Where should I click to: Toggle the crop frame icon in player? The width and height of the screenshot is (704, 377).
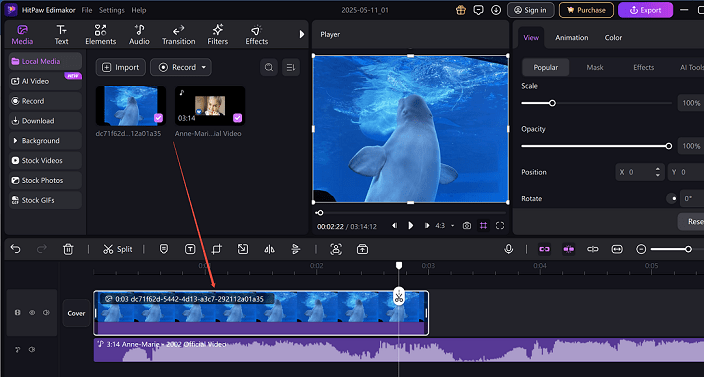(x=483, y=226)
